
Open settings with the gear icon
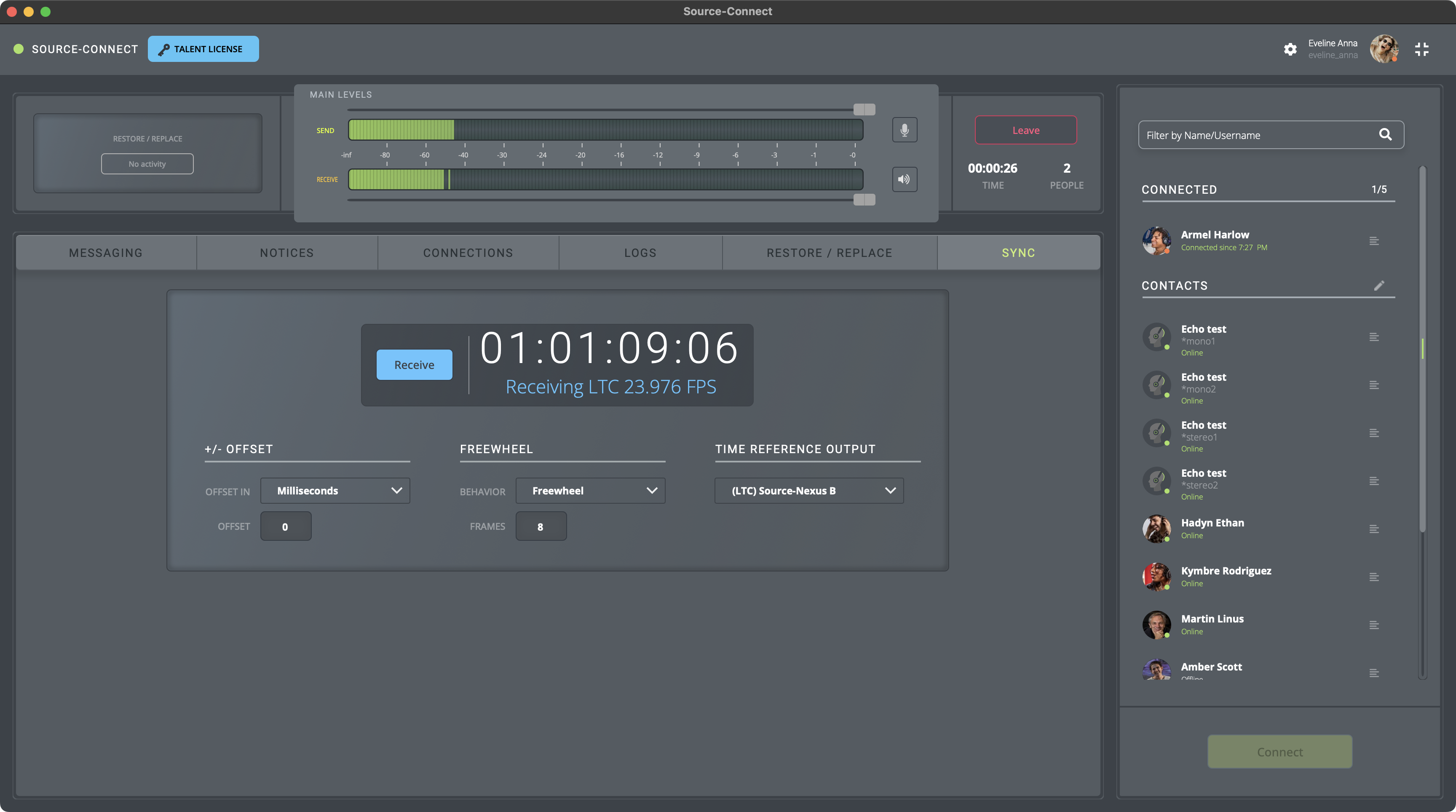pos(1290,49)
